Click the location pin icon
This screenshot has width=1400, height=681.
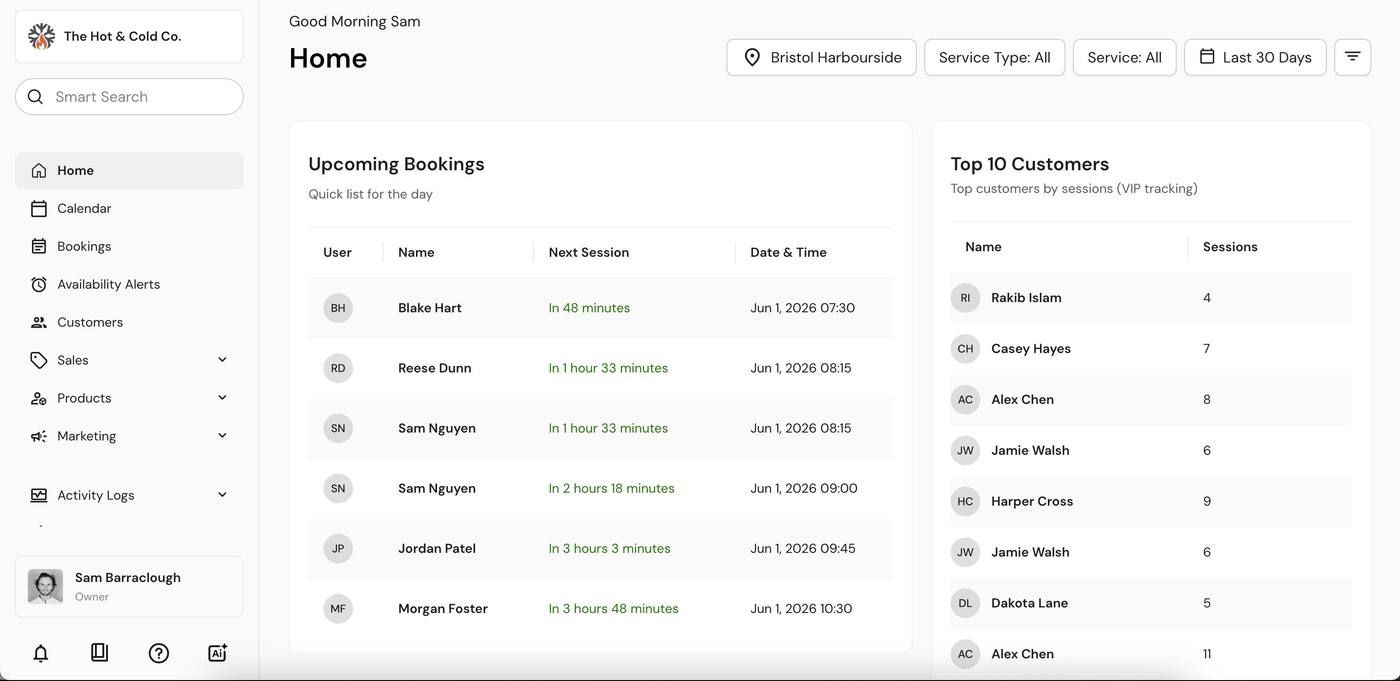(752, 58)
